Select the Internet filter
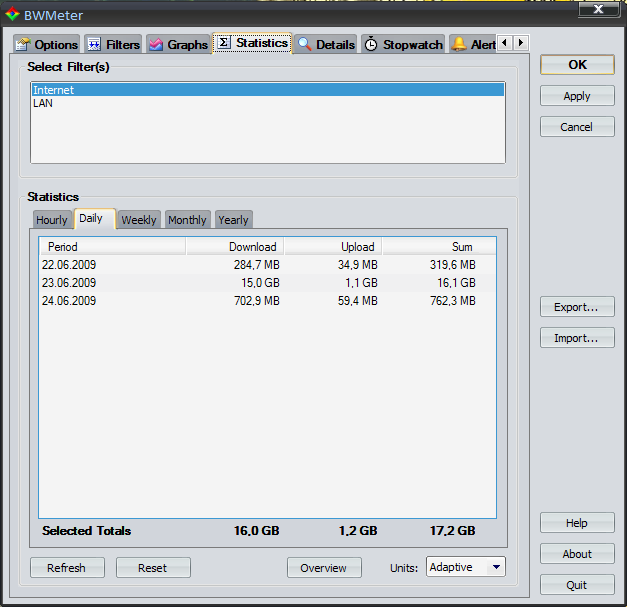 tap(268, 90)
